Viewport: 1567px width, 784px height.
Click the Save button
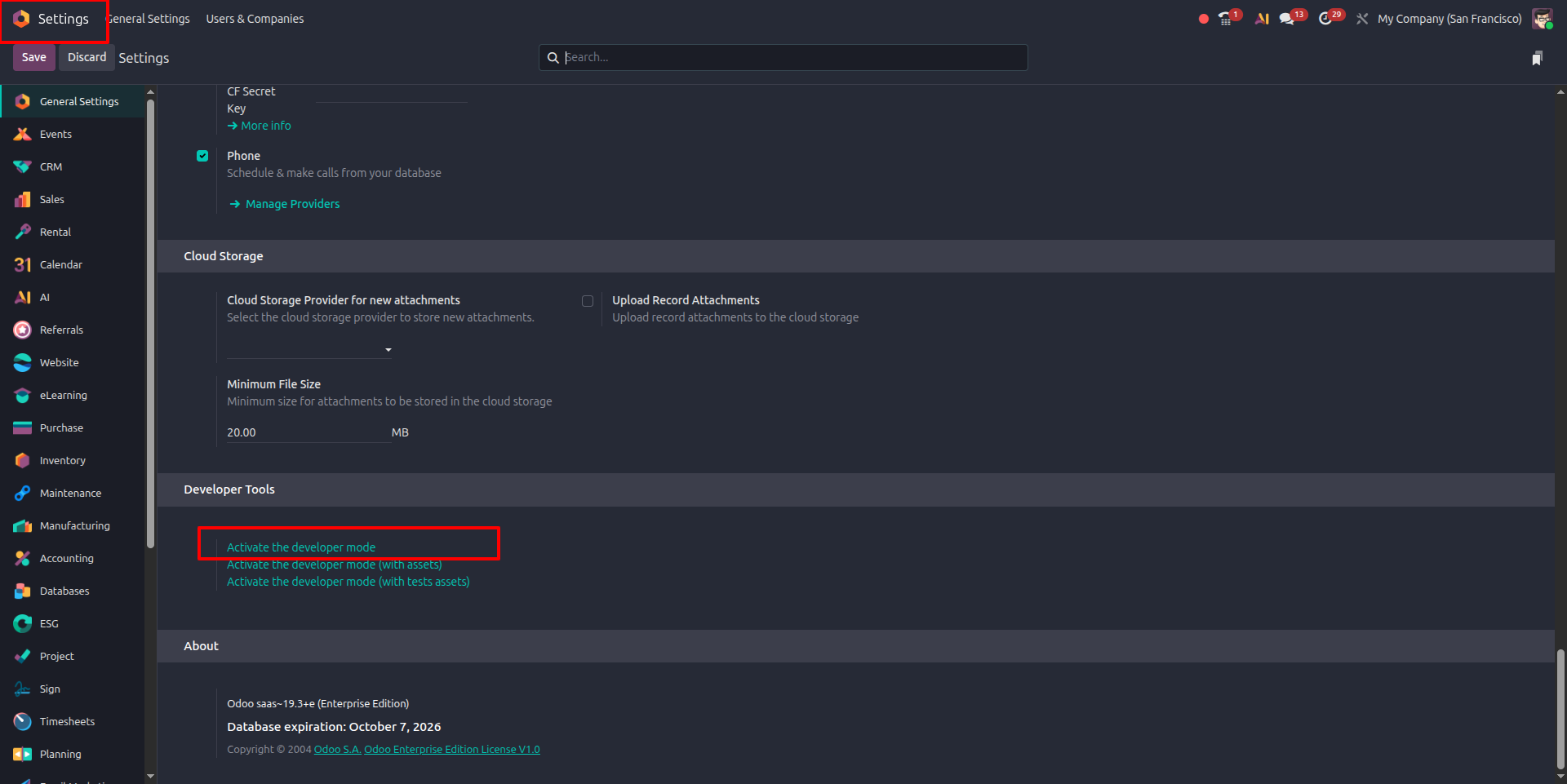point(34,57)
